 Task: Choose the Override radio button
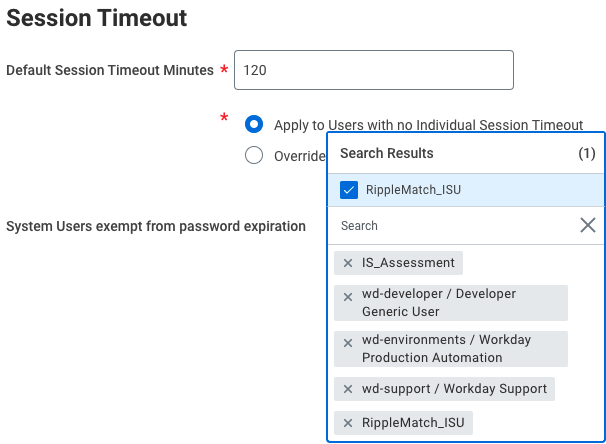point(254,155)
